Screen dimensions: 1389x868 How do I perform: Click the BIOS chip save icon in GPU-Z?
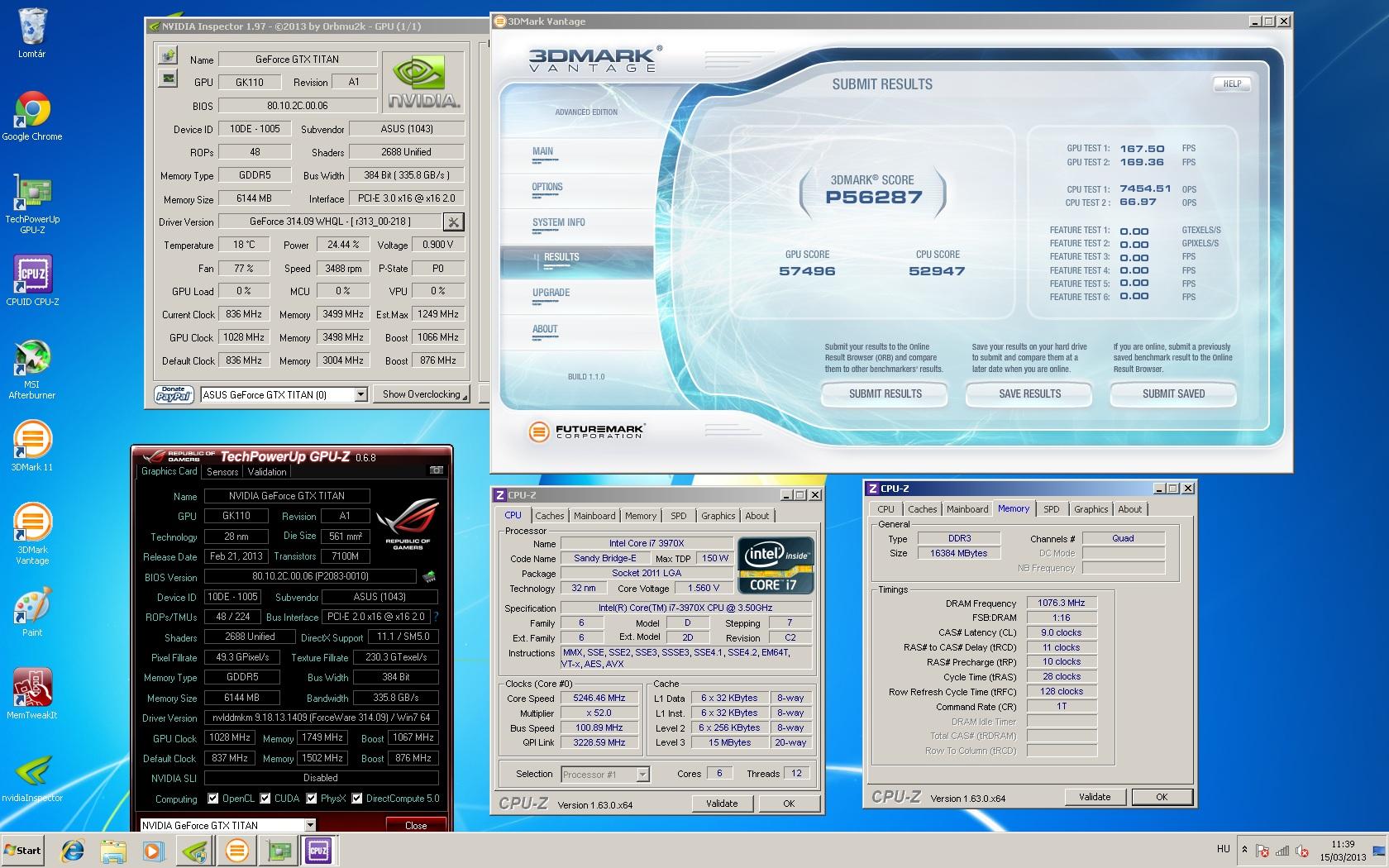pos(429,576)
